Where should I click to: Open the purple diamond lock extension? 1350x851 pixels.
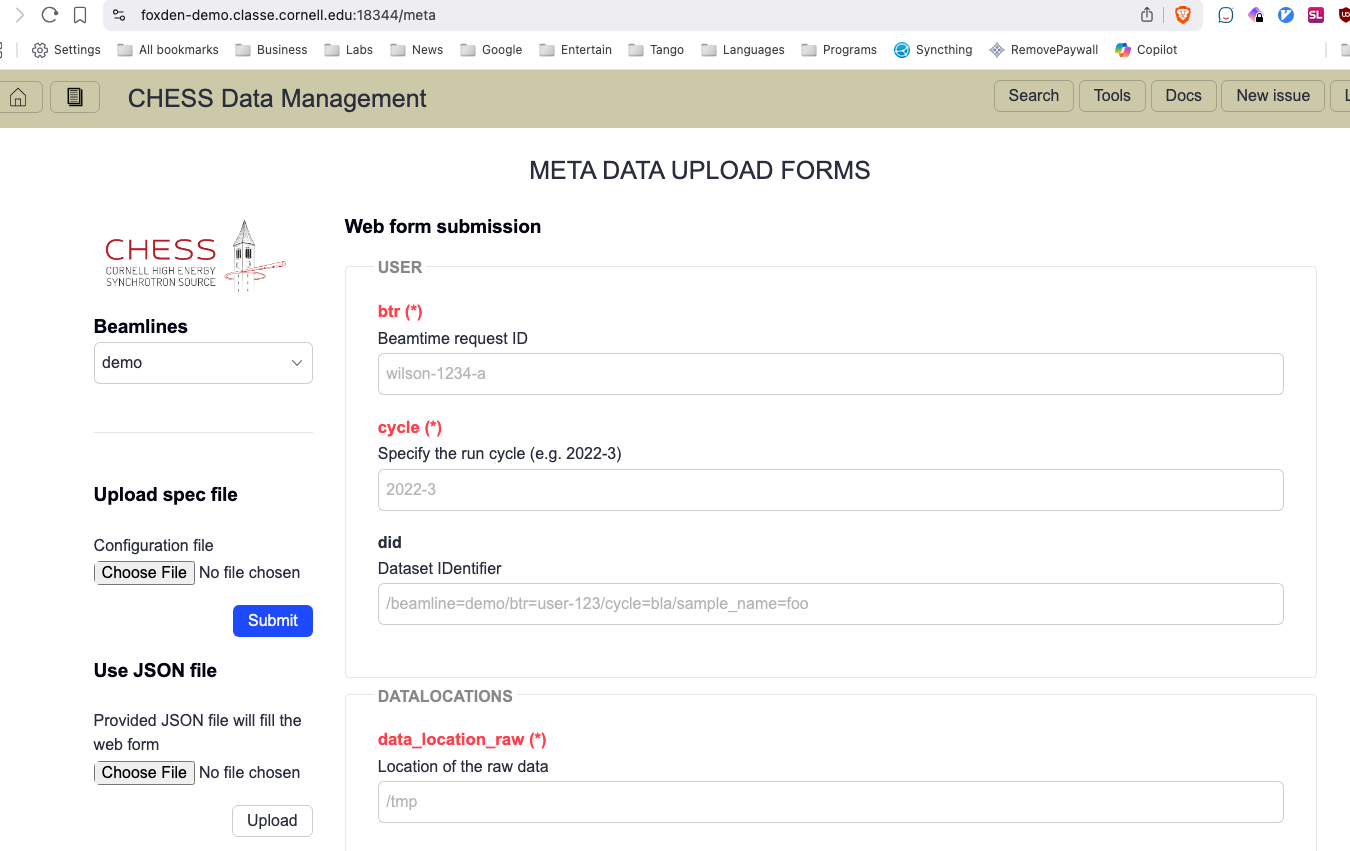point(1256,15)
